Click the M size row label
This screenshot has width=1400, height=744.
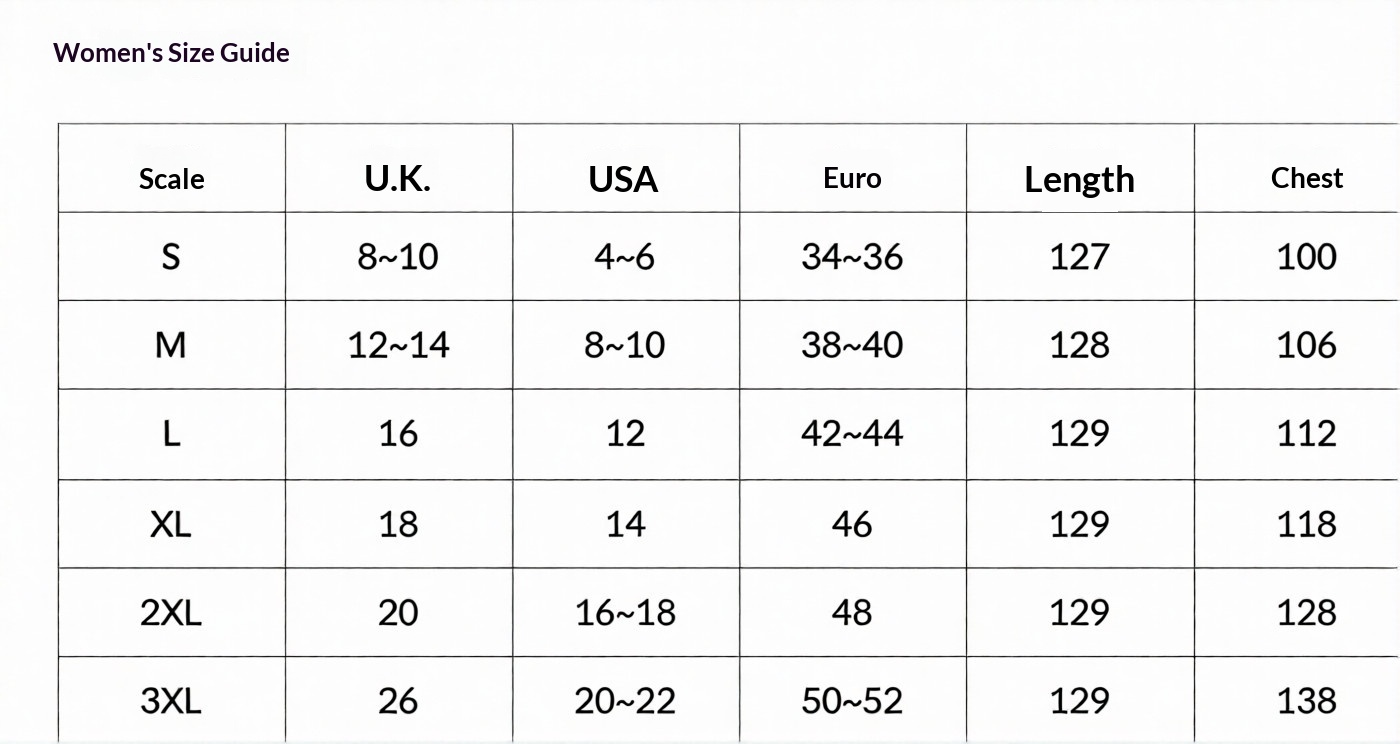[x=171, y=346]
